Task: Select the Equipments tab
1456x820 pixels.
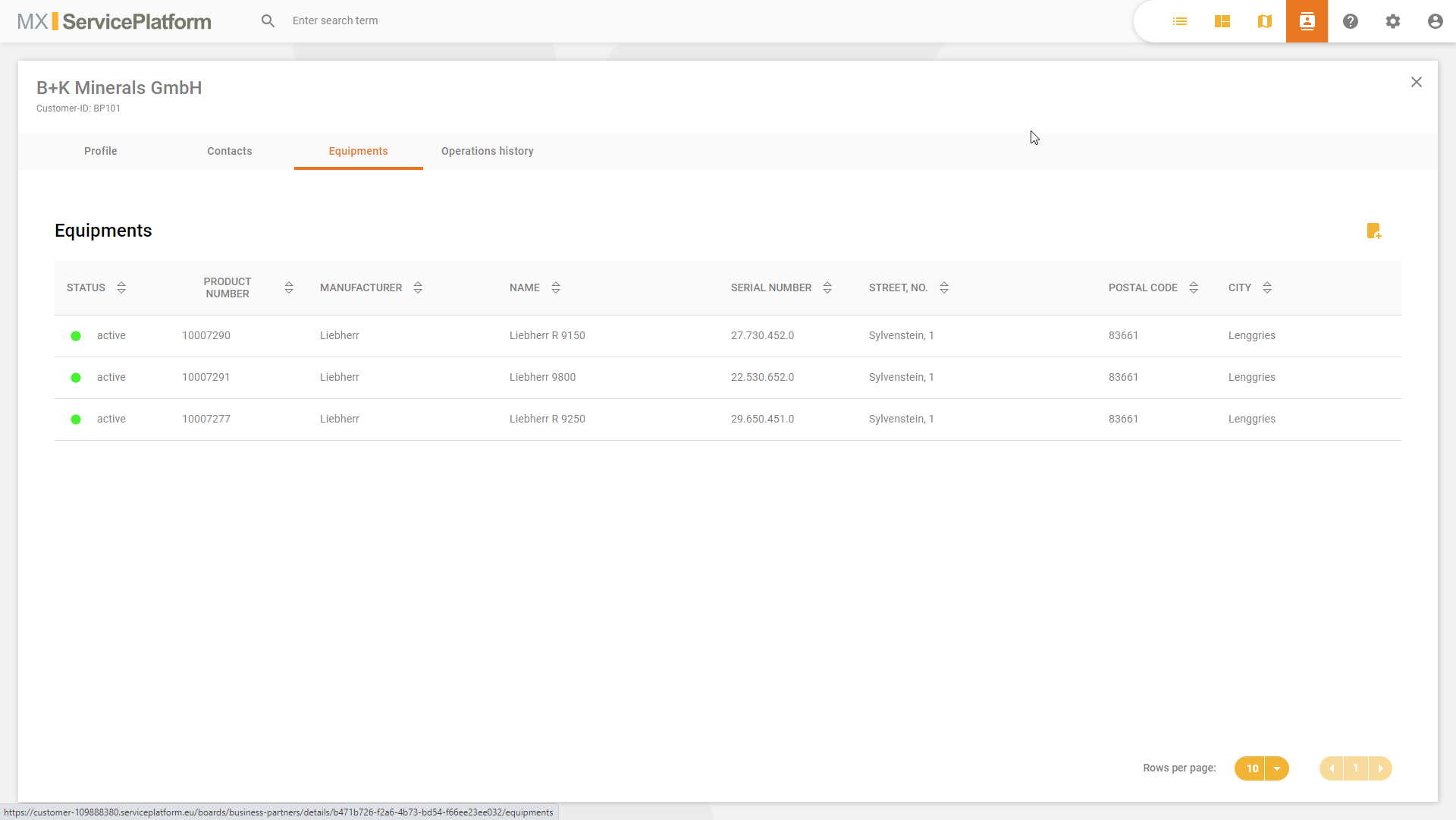Action: point(359,151)
